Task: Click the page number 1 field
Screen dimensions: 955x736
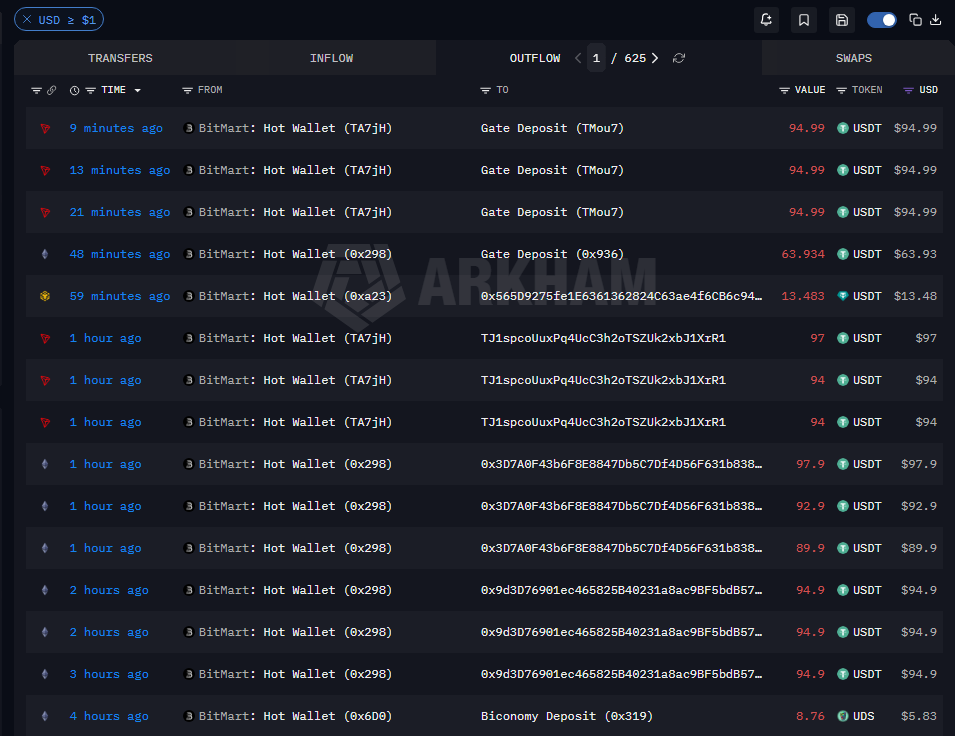Action: pyautogui.click(x=596, y=58)
